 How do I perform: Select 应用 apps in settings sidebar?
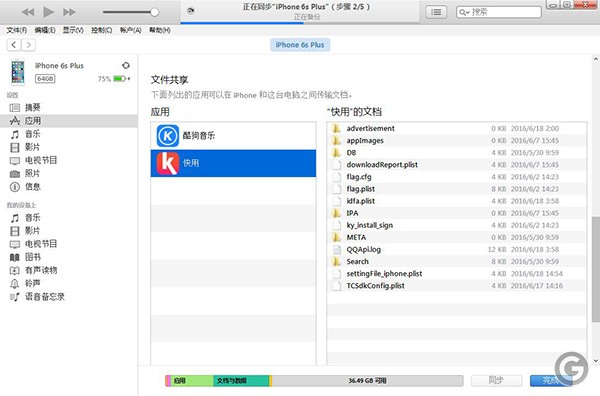(69, 121)
